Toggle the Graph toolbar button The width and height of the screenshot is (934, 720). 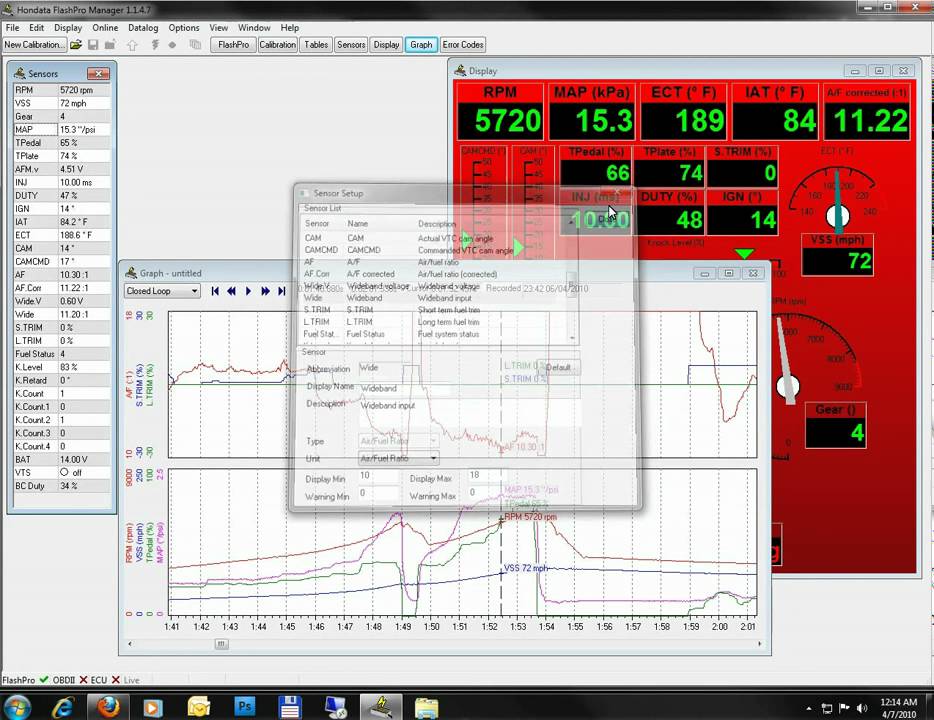pyautogui.click(x=421, y=45)
